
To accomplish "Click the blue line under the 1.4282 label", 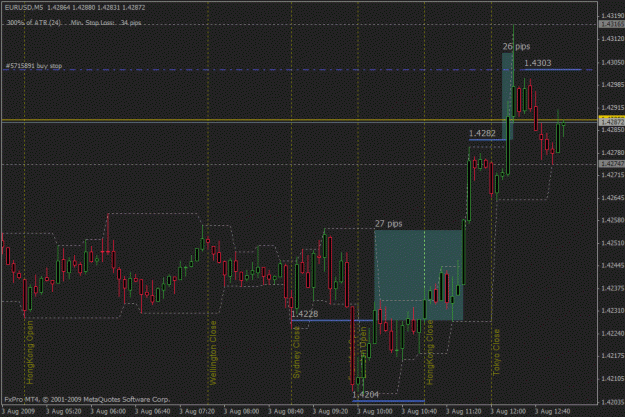I will point(487,140).
